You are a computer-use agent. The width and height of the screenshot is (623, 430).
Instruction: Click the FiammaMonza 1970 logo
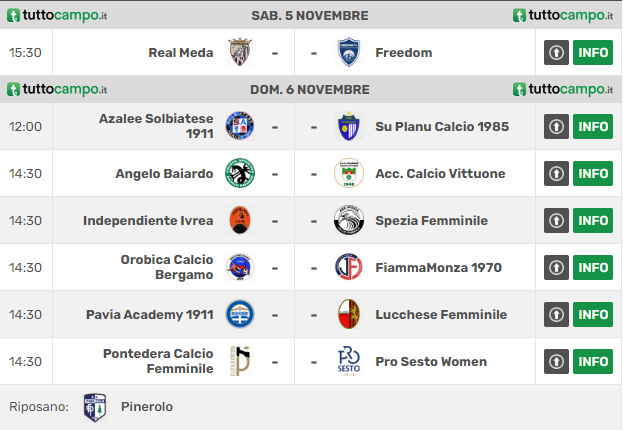(348, 267)
